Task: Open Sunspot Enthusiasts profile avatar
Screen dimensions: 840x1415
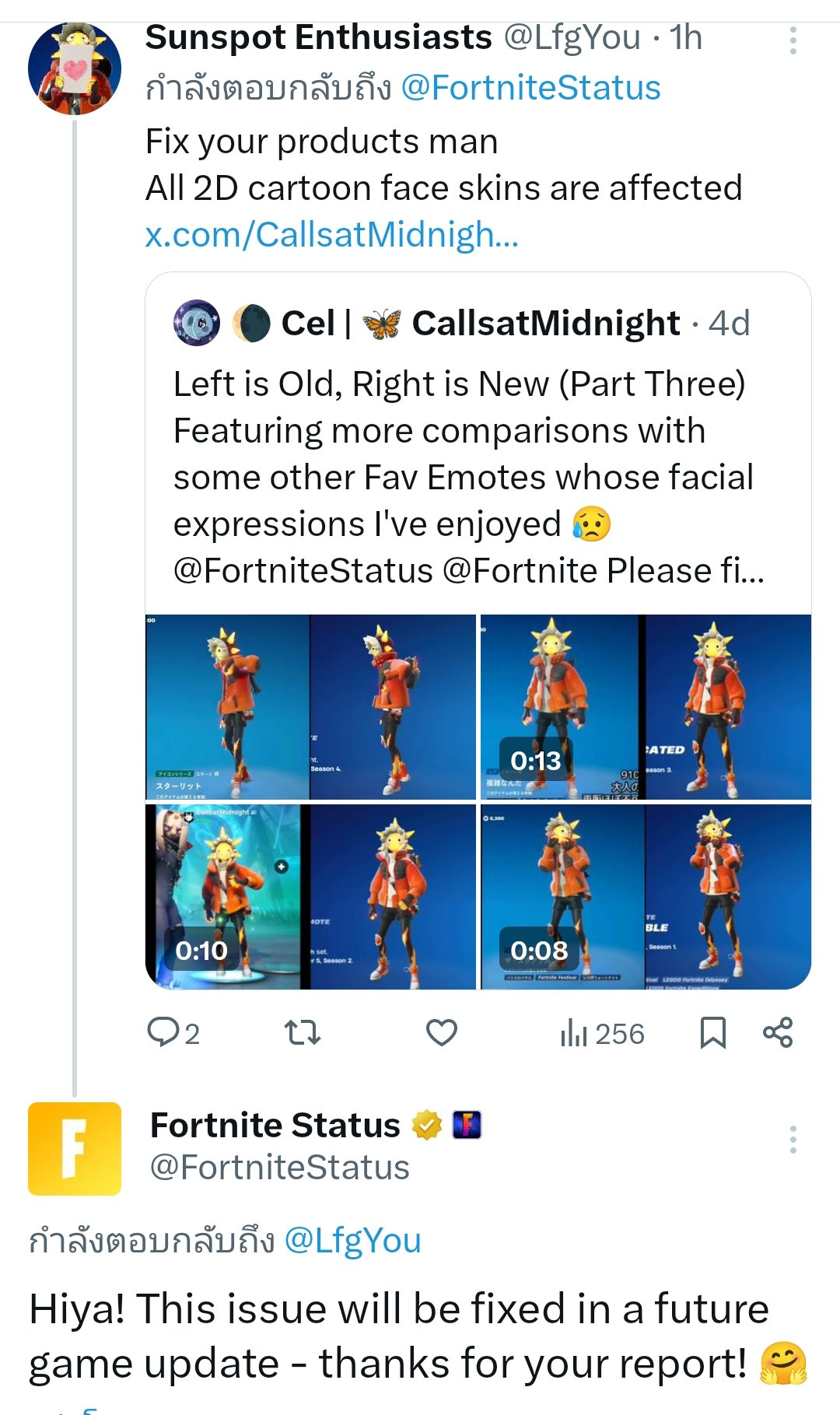Action: click(x=75, y=68)
